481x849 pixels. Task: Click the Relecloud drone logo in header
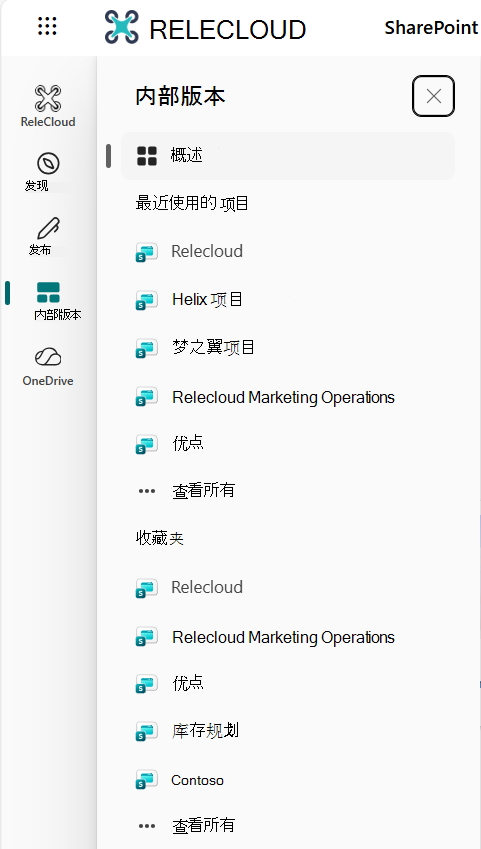121,27
